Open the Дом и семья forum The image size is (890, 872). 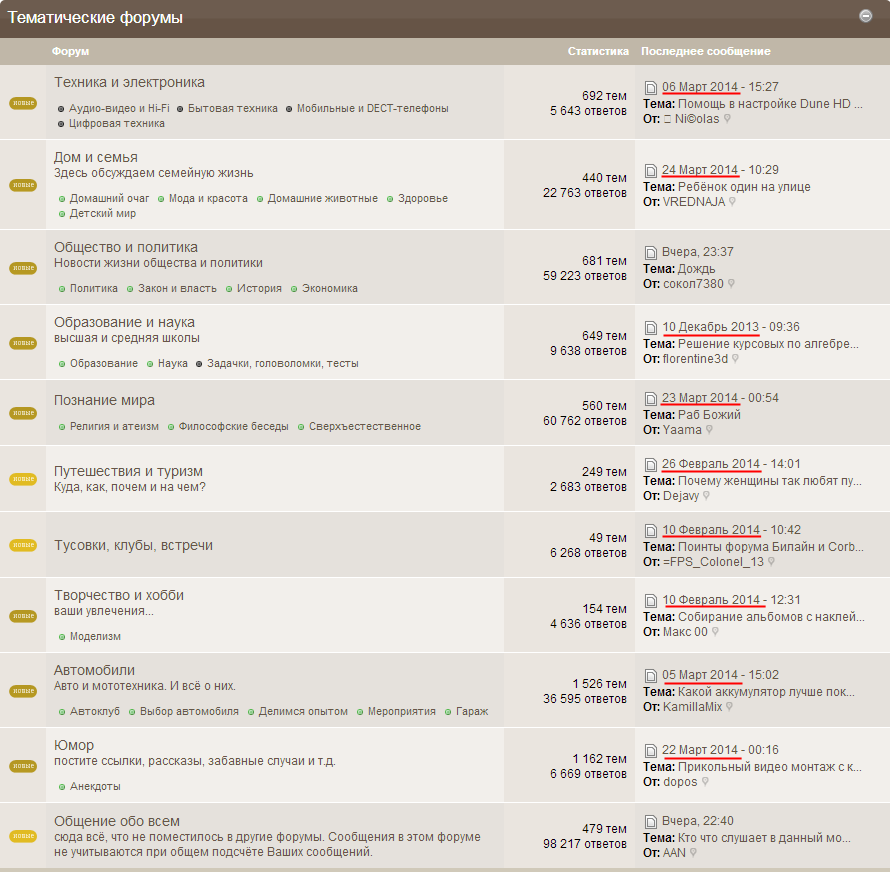click(95, 157)
